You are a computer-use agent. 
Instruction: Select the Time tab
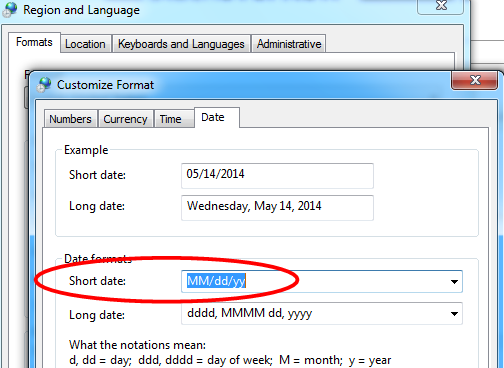171,119
